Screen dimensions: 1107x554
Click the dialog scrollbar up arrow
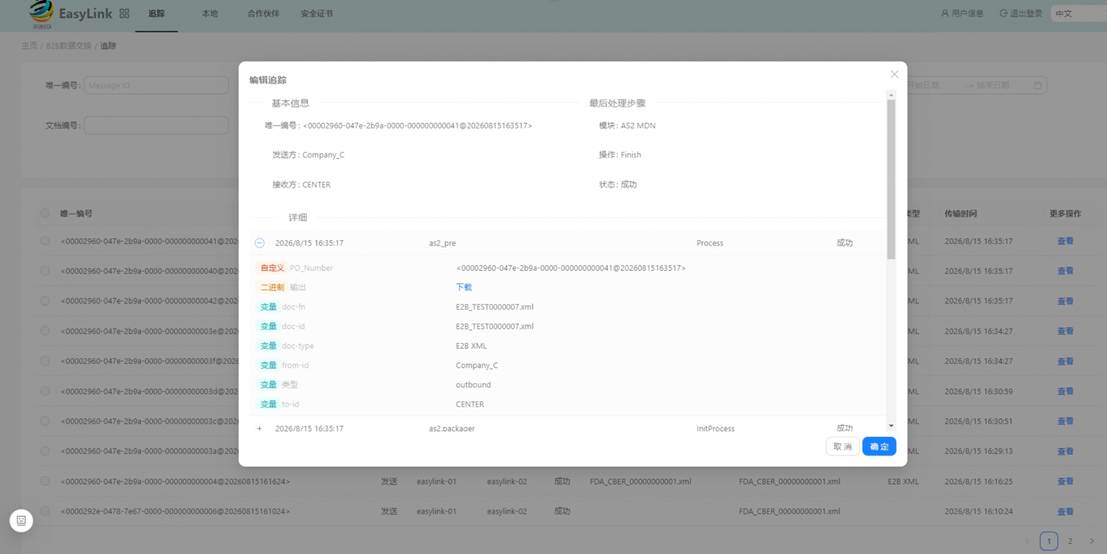[891, 95]
